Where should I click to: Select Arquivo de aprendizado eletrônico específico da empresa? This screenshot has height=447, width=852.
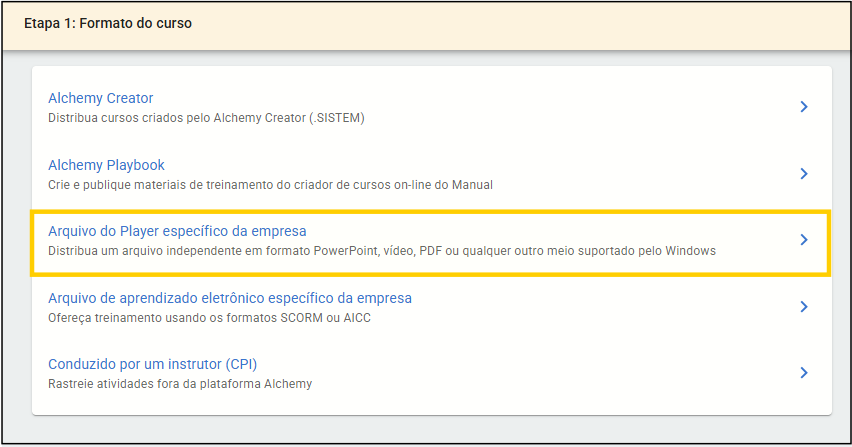point(230,298)
